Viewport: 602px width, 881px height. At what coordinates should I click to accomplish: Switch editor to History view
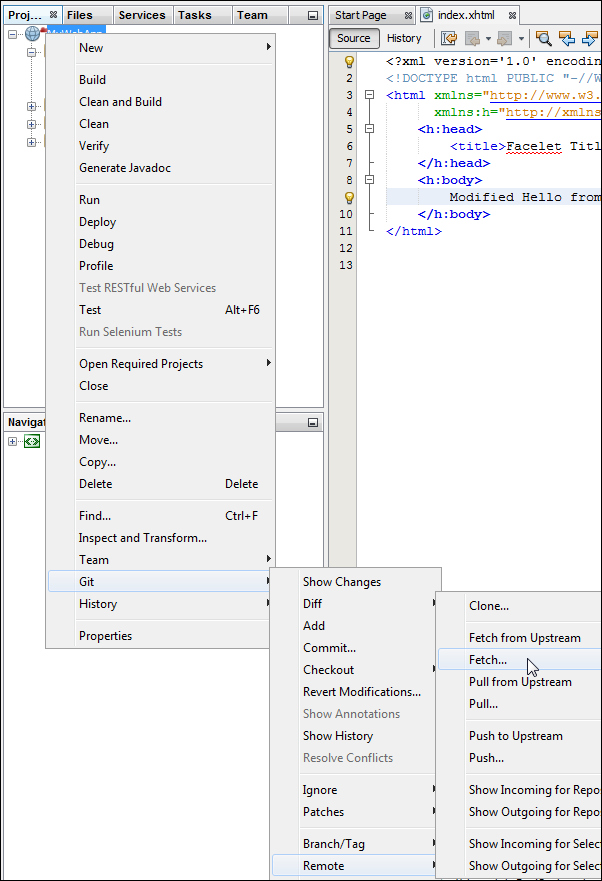click(404, 38)
